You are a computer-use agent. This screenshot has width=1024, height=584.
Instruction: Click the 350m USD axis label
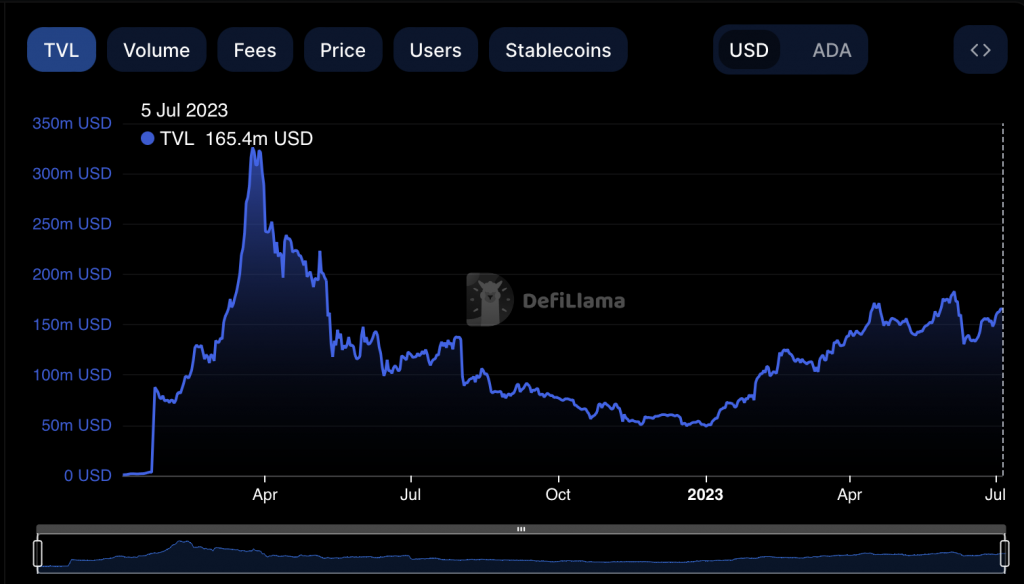pos(71,123)
